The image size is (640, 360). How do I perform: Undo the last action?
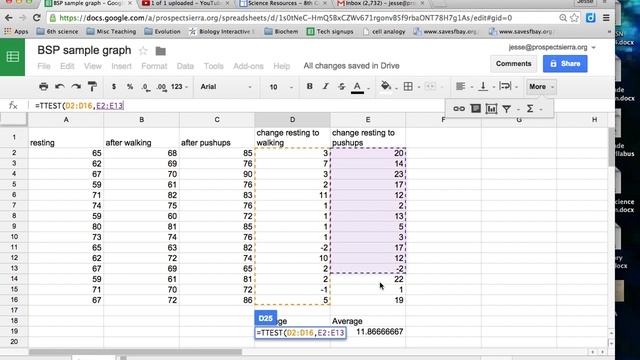point(60,87)
